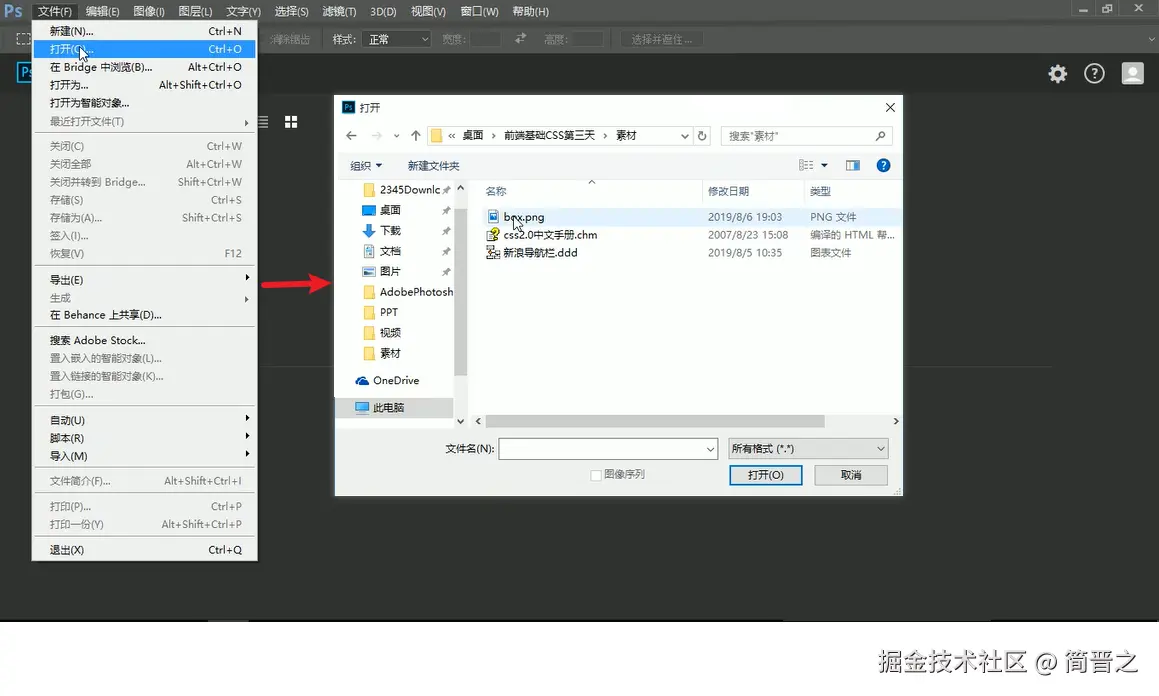The height and width of the screenshot is (696, 1159).
Task: Open the Photoshop help question mark icon
Action: (1094, 74)
